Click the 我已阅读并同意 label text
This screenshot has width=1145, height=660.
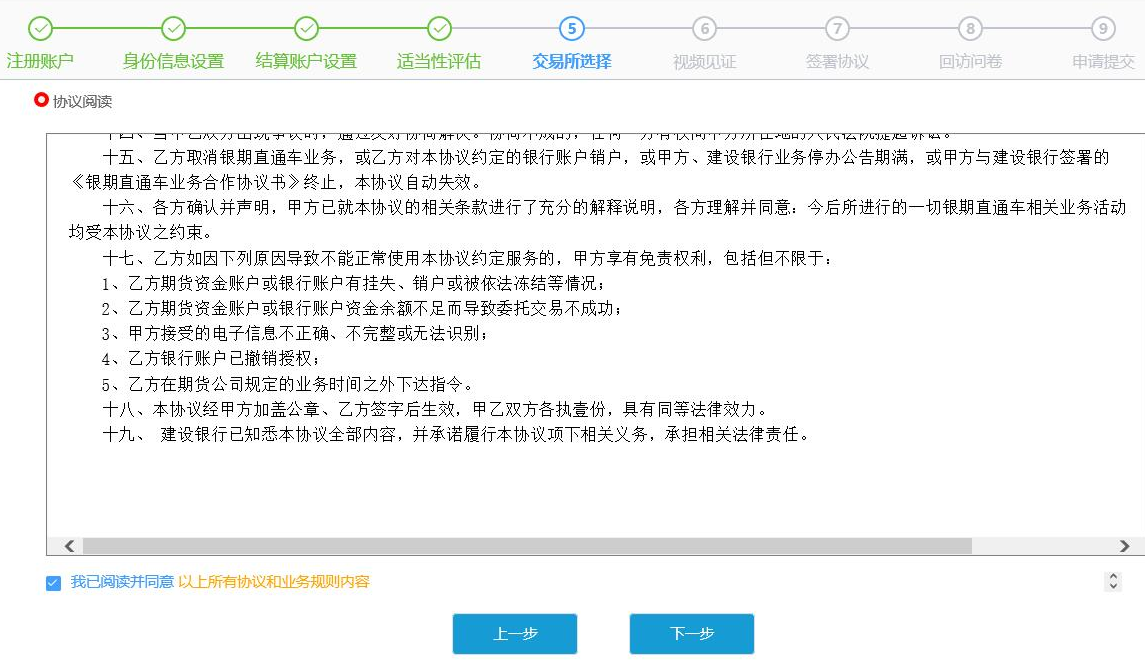coord(122,582)
